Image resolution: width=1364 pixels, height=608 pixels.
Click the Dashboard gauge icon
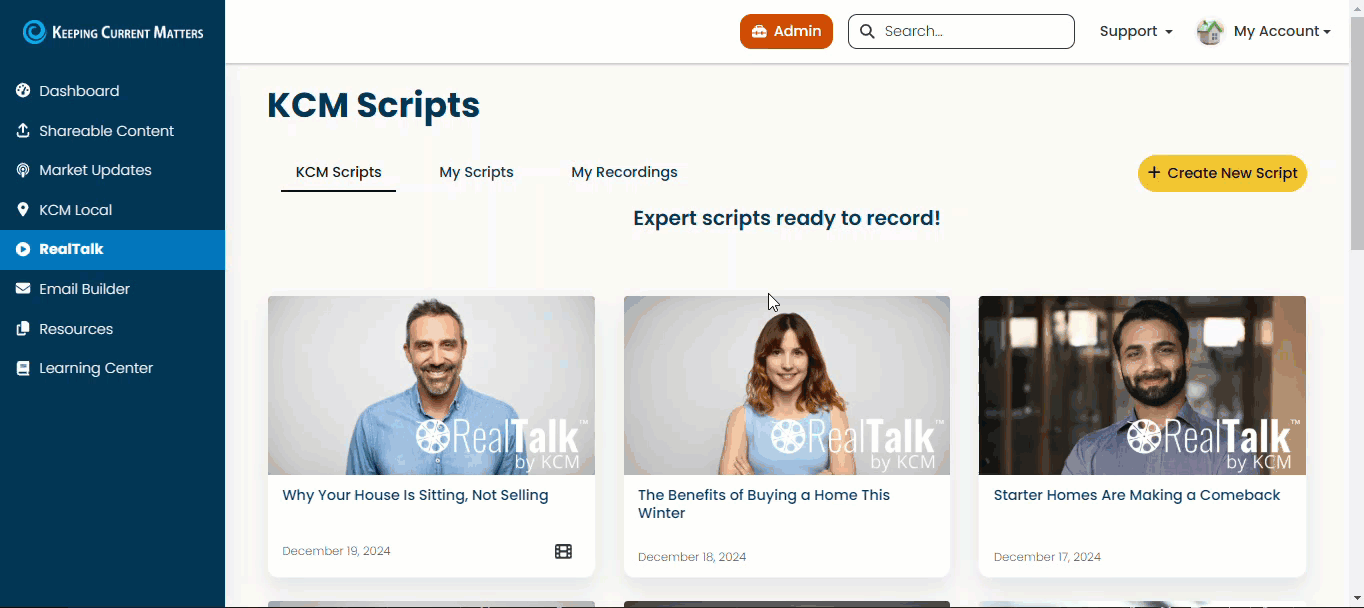[23, 91]
